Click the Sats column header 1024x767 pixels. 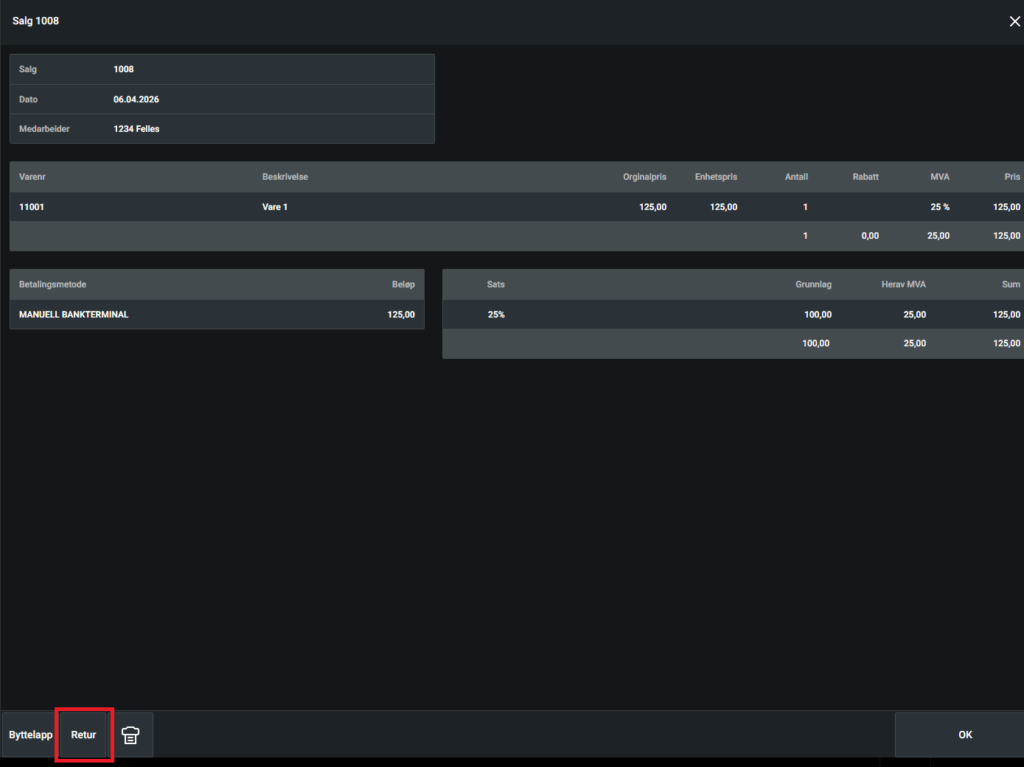tap(496, 284)
